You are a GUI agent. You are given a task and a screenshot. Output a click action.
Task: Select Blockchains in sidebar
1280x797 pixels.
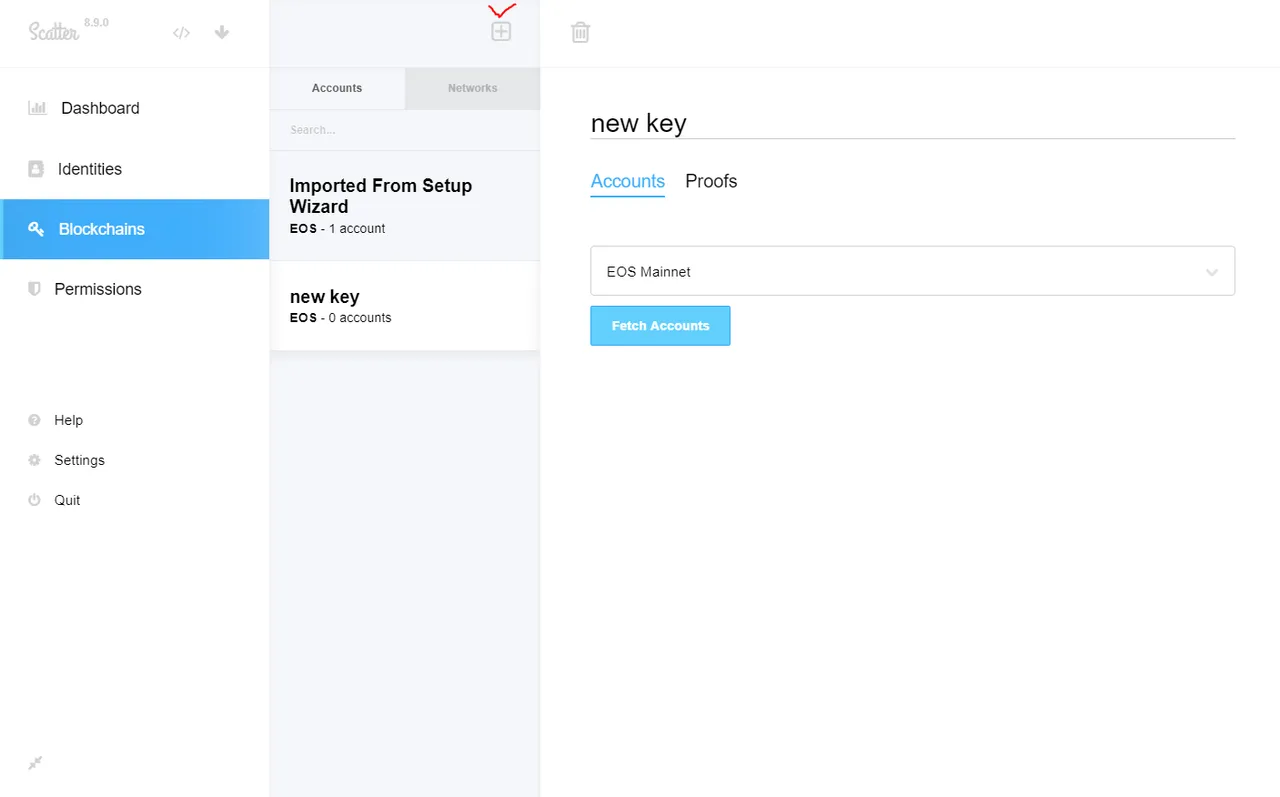(x=134, y=229)
